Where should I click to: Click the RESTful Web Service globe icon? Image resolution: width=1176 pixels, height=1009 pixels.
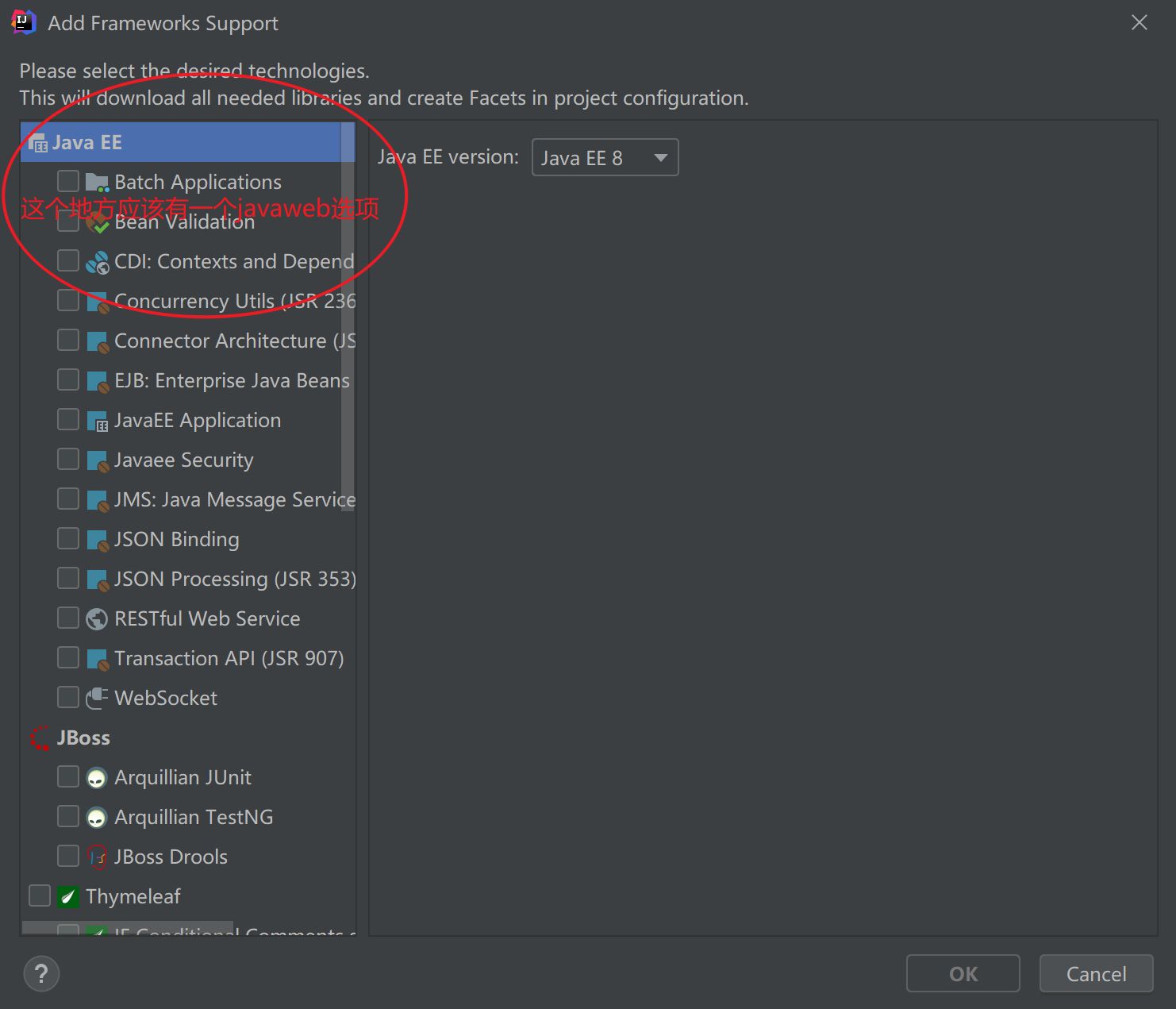click(x=97, y=619)
